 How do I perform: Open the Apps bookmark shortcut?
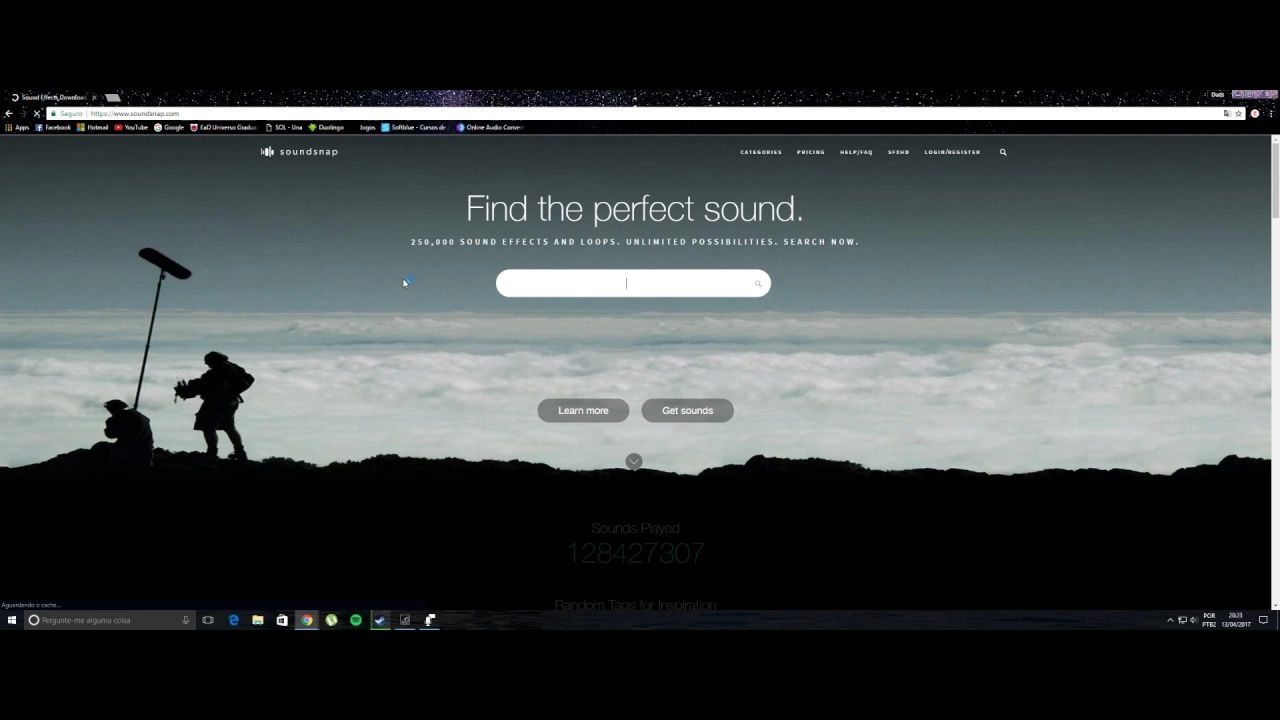click(17, 128)
